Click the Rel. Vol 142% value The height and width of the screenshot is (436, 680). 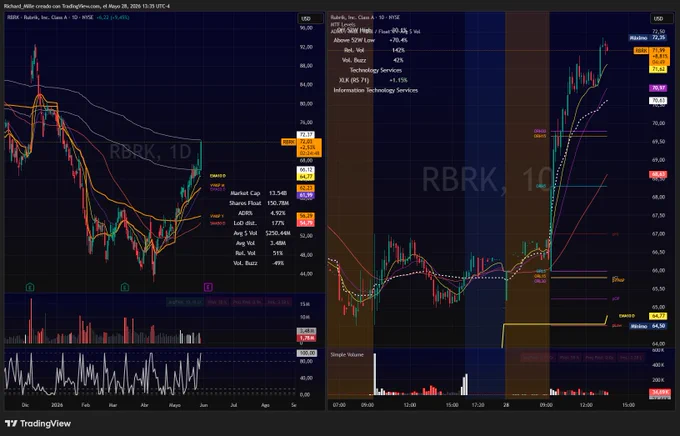pos(398,50)
